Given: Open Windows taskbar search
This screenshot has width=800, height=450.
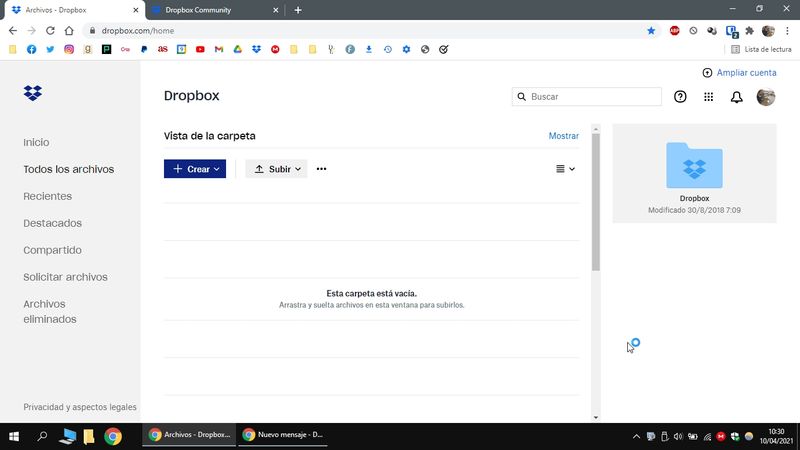Looking at the screenshot, I should click(x=42, y=436).
